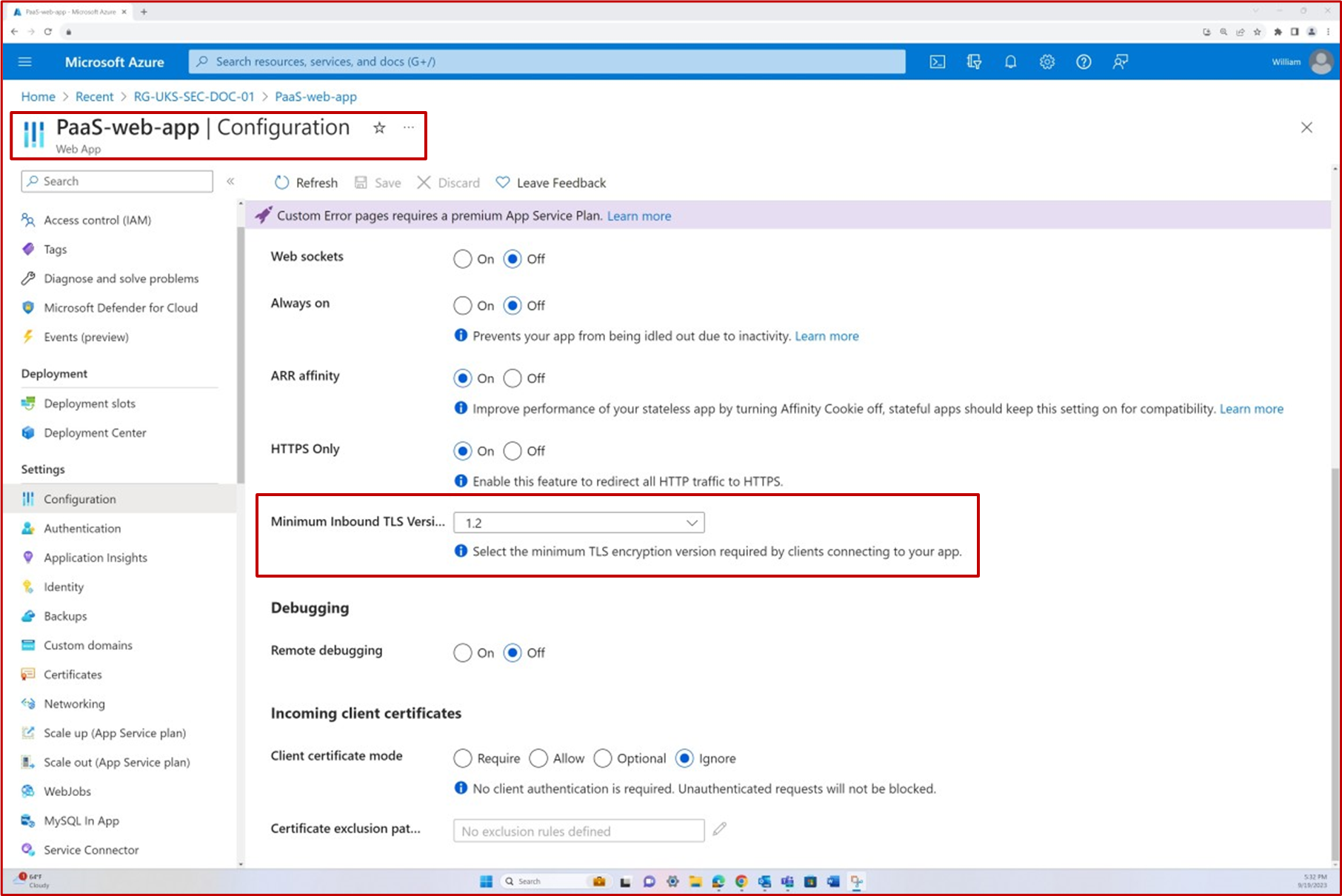Screen dimensions: 1342x896
Task: Open Learn more about Always on
Action: [827, 335]
